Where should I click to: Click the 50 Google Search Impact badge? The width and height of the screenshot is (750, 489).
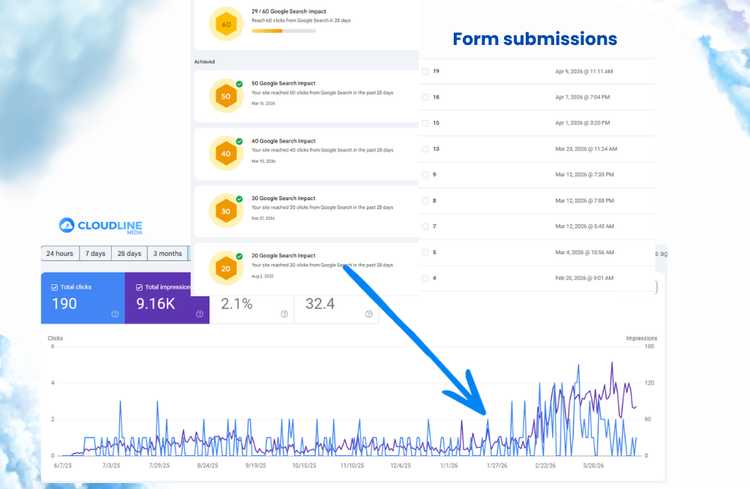point(226,96)
